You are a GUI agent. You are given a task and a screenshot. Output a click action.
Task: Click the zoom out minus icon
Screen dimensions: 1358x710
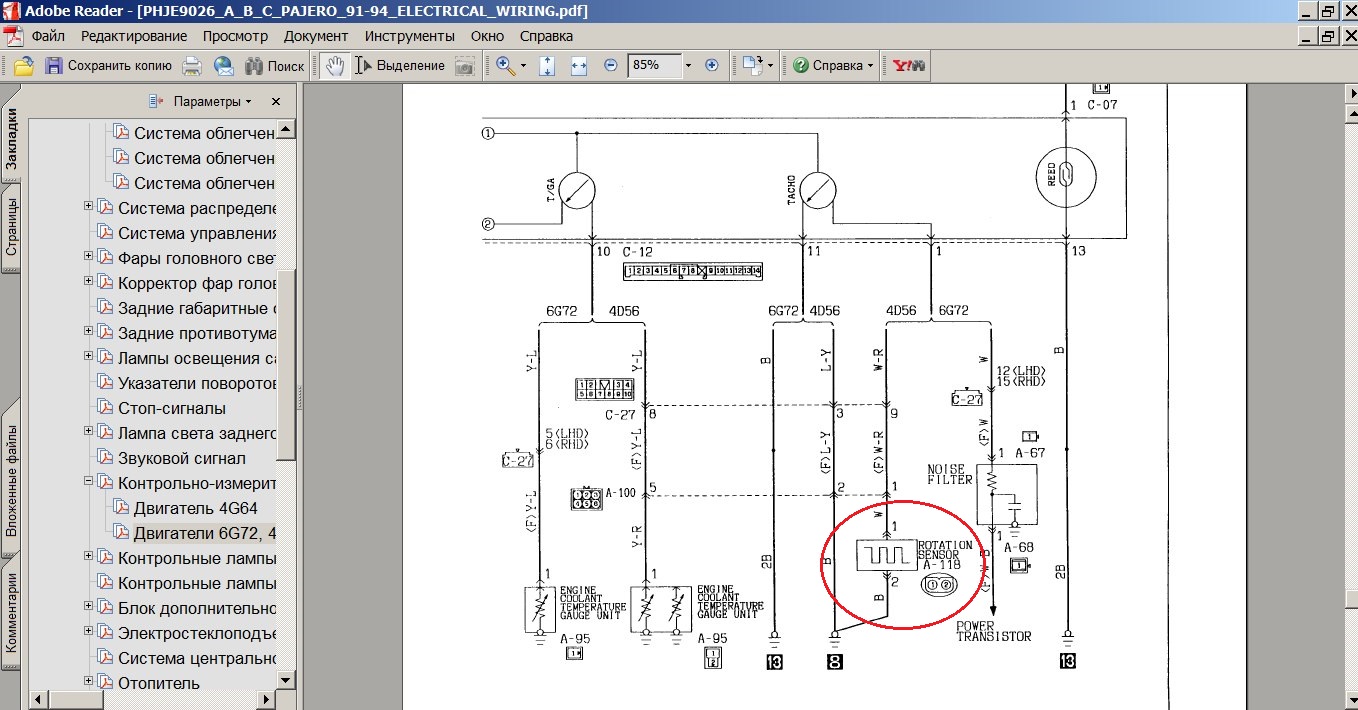point(611,66)
